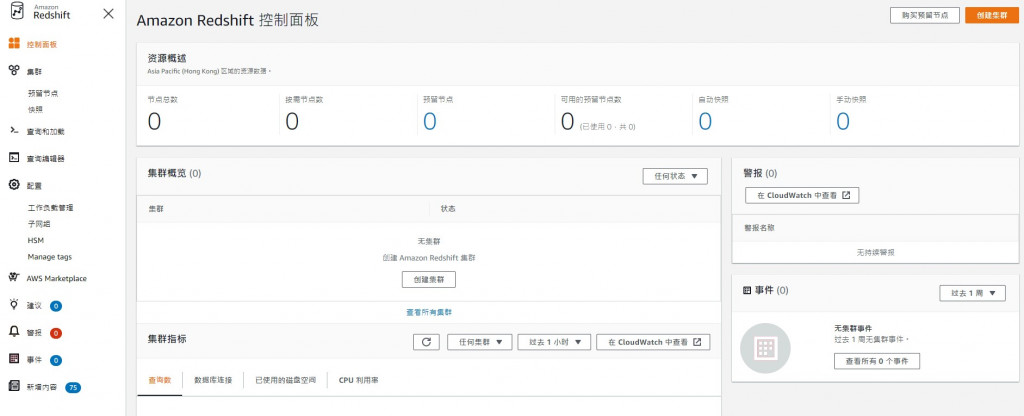
Task: Click the 警报名称 column header
Action: [x=760, y=228]
